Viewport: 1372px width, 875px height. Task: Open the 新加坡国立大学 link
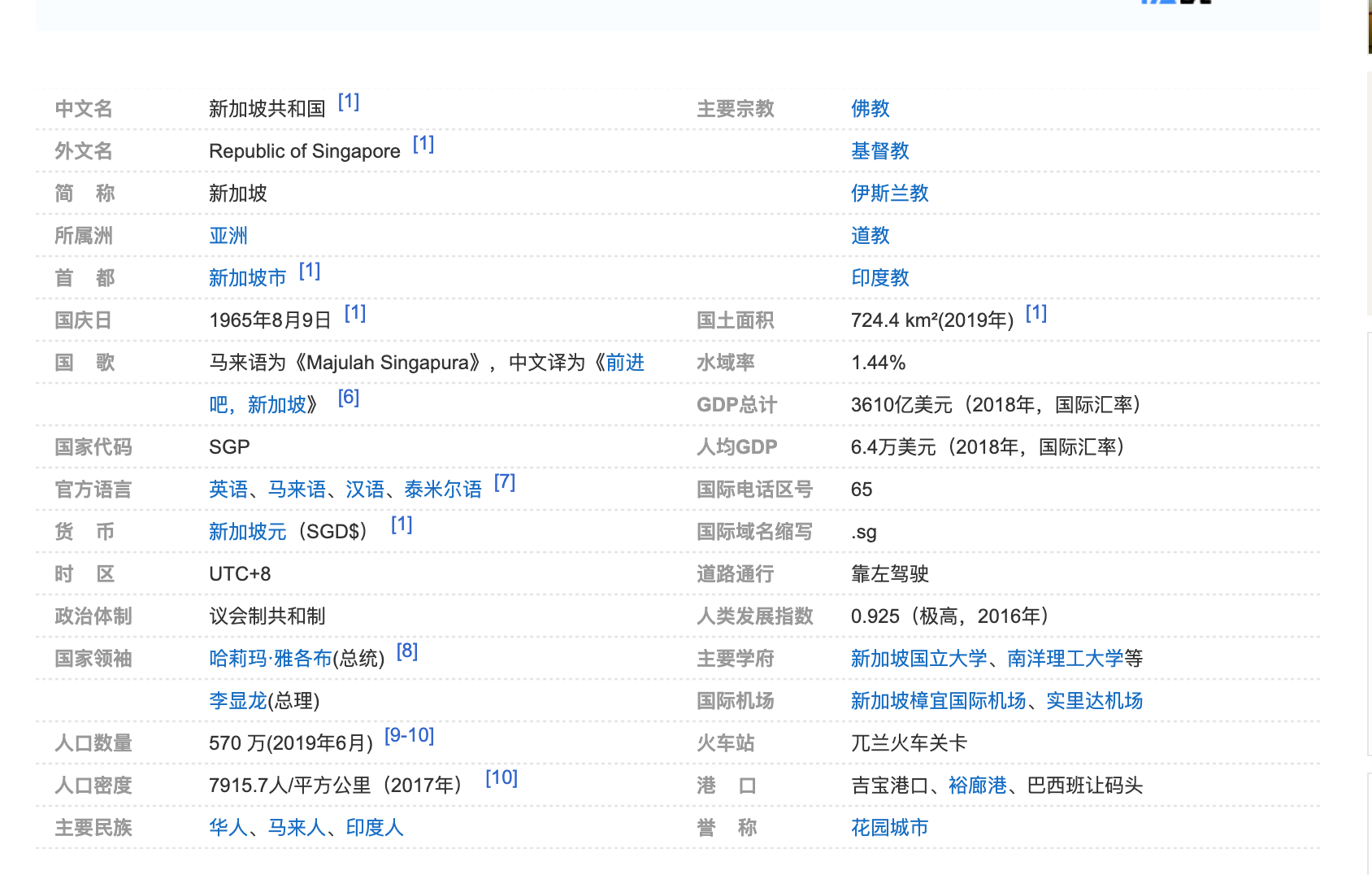pyautogui.click(x=918, y=659)
